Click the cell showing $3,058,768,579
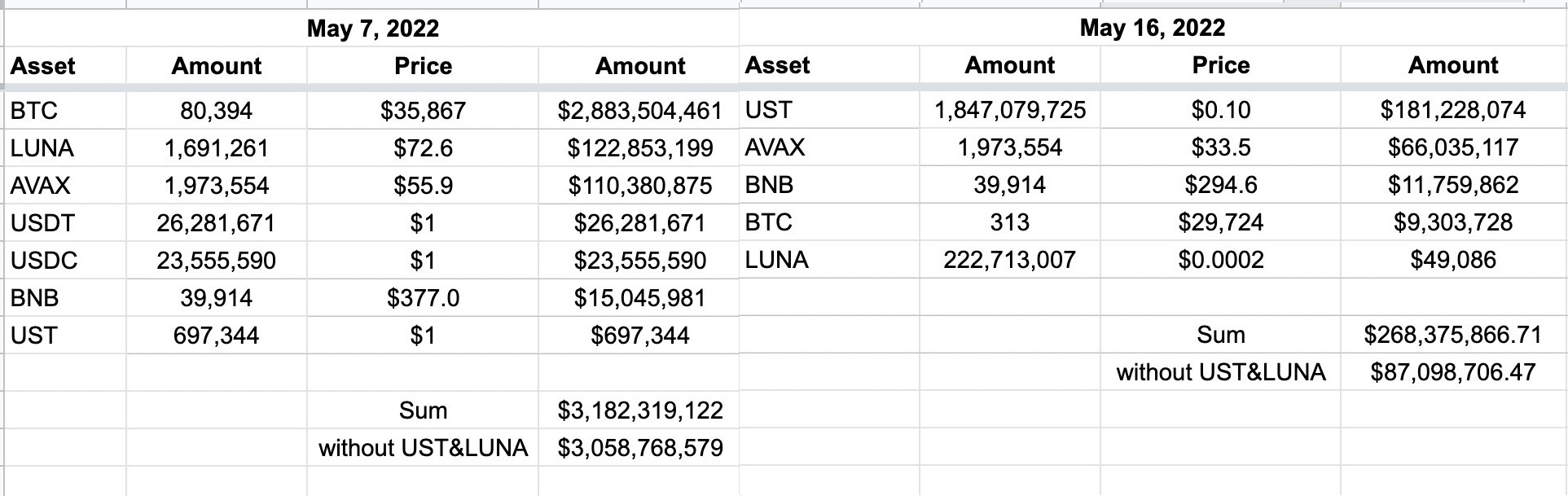This screenshot has width=1568, height=496. (x=639, y=448)
